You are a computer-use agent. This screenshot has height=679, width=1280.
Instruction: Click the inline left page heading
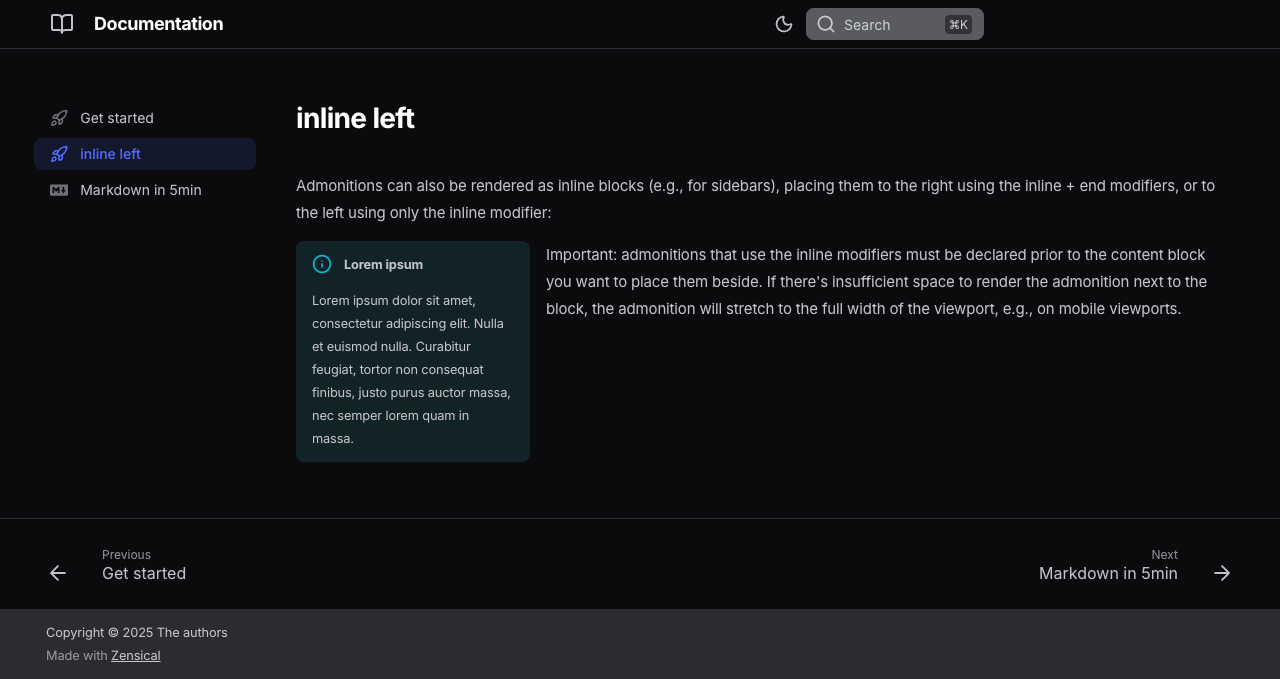pos(355,118)
